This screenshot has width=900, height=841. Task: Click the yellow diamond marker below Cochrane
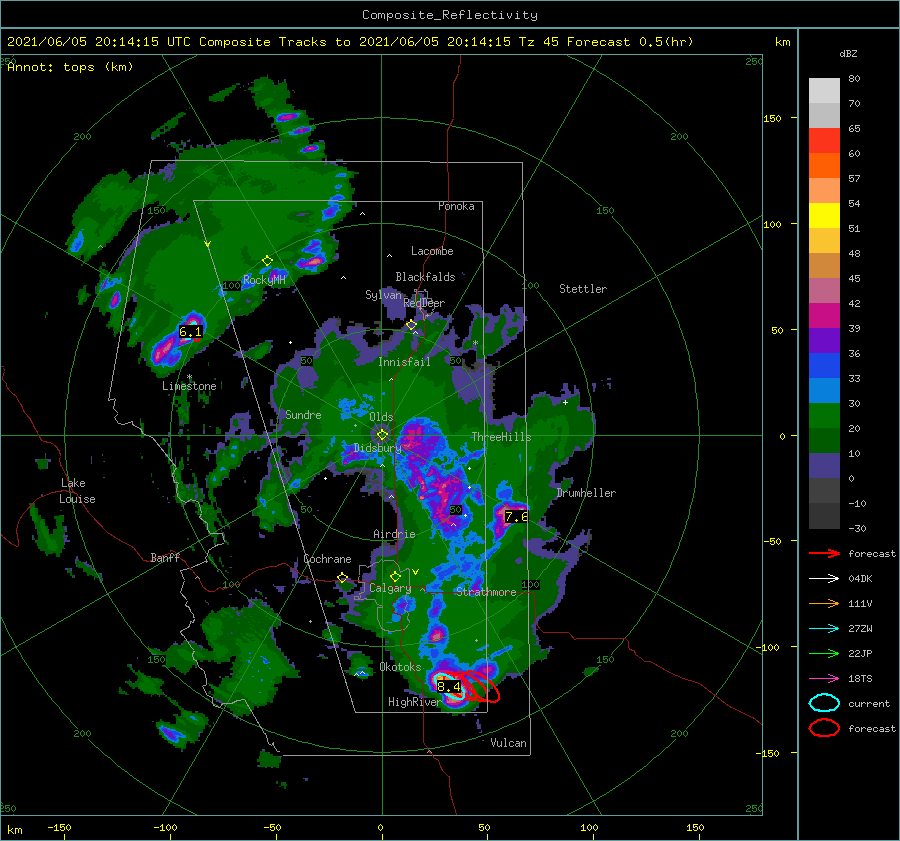pyautogui.click(x=342, y=578)
